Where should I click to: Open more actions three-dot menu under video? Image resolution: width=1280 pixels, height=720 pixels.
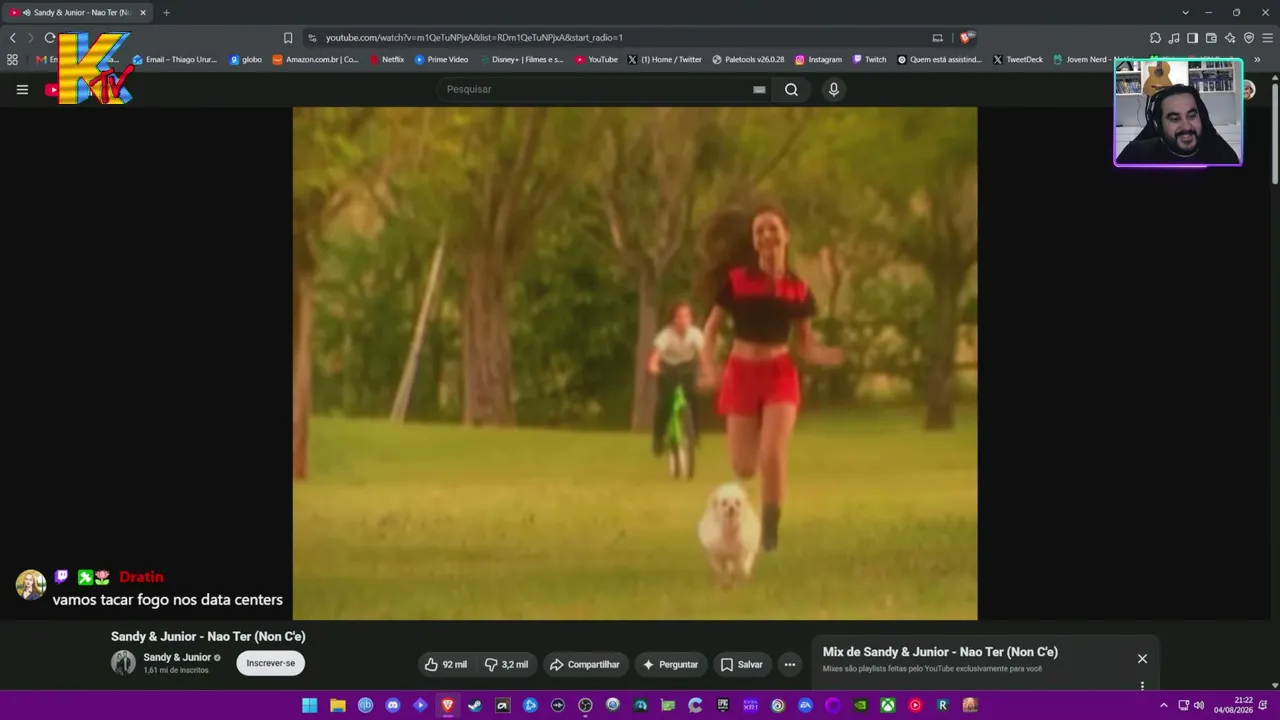point(790,664)
